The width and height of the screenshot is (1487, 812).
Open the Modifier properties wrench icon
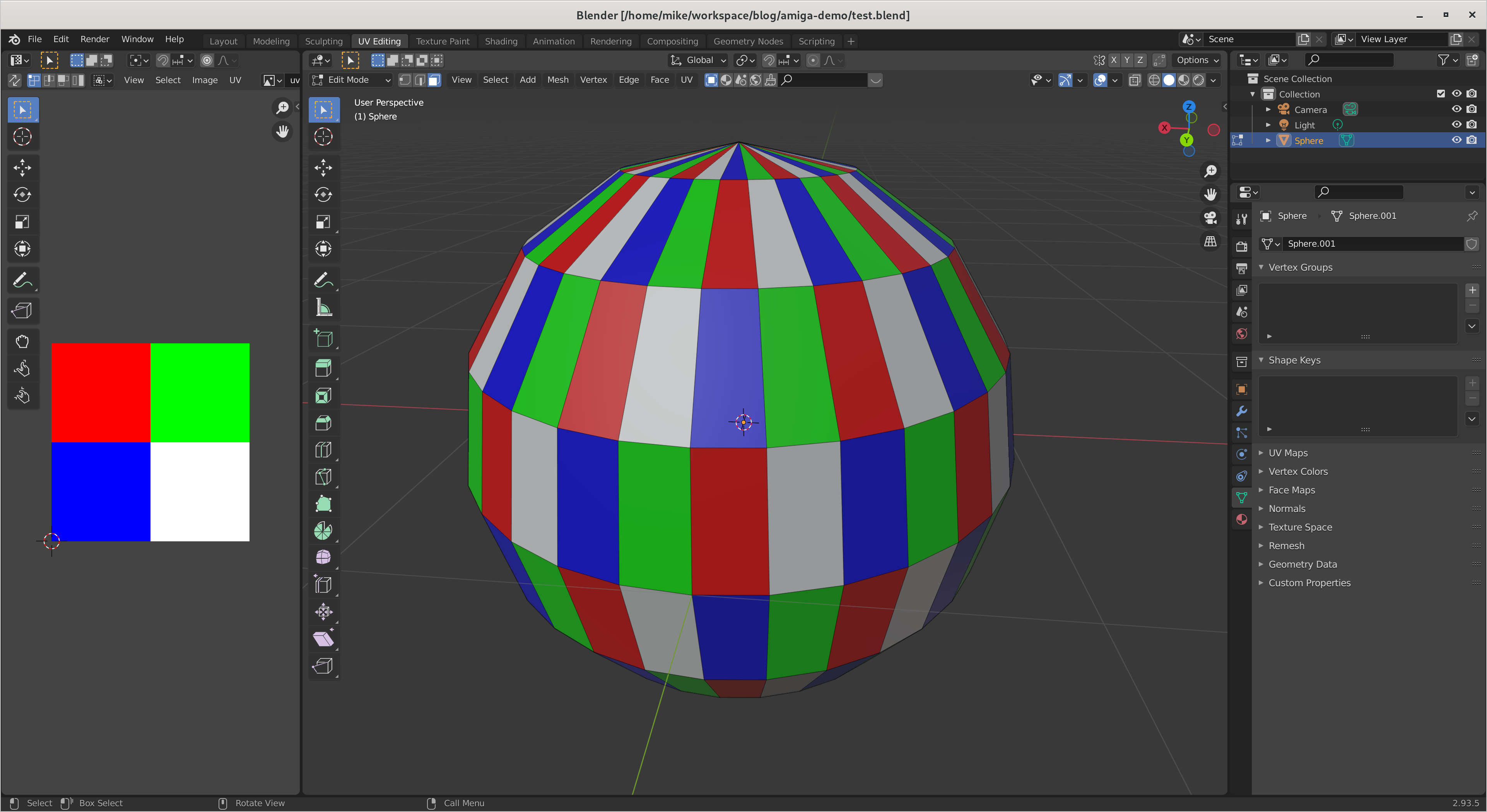point(1242,411)
